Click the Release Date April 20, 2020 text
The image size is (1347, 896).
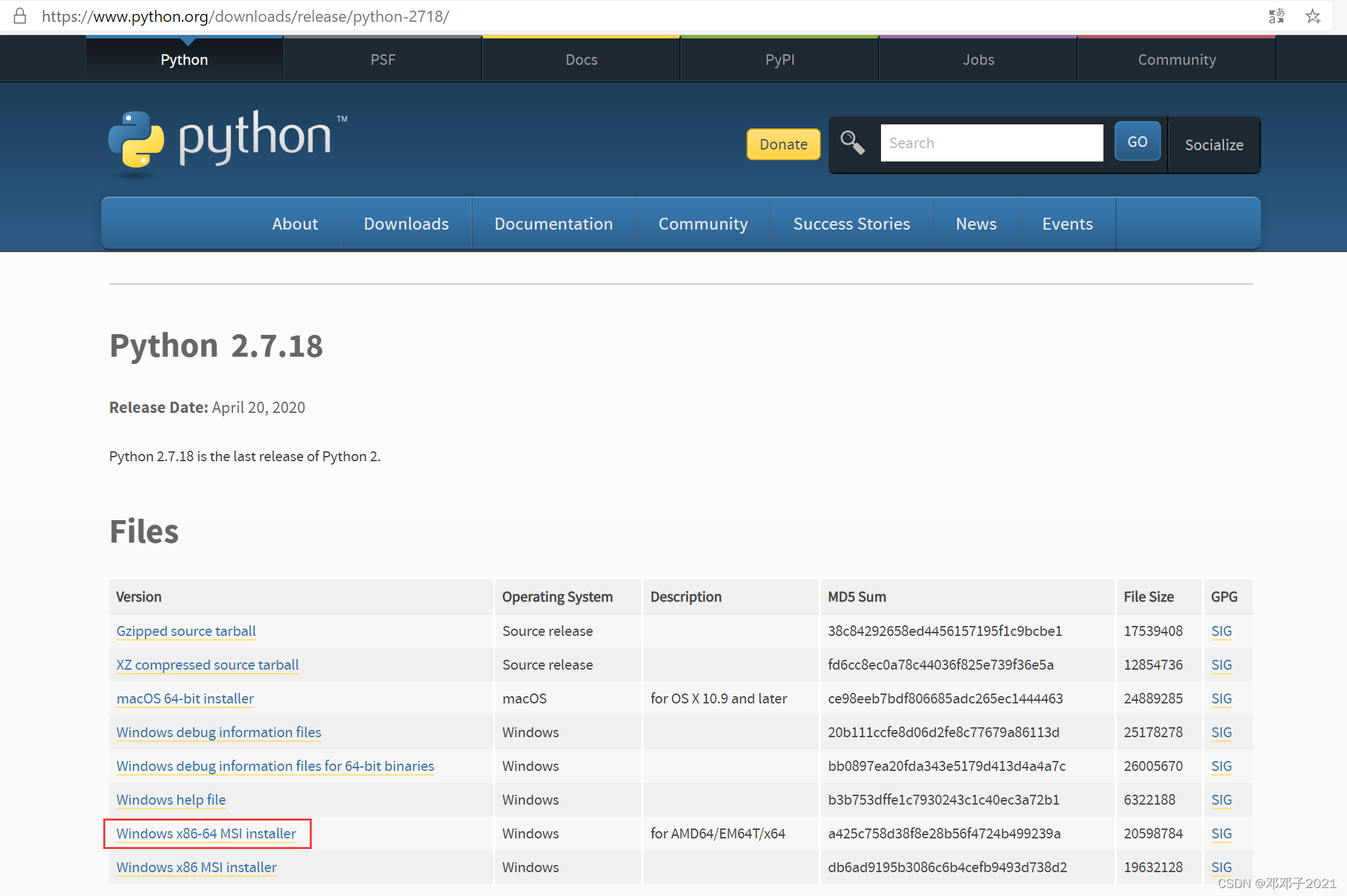(207, 408)
